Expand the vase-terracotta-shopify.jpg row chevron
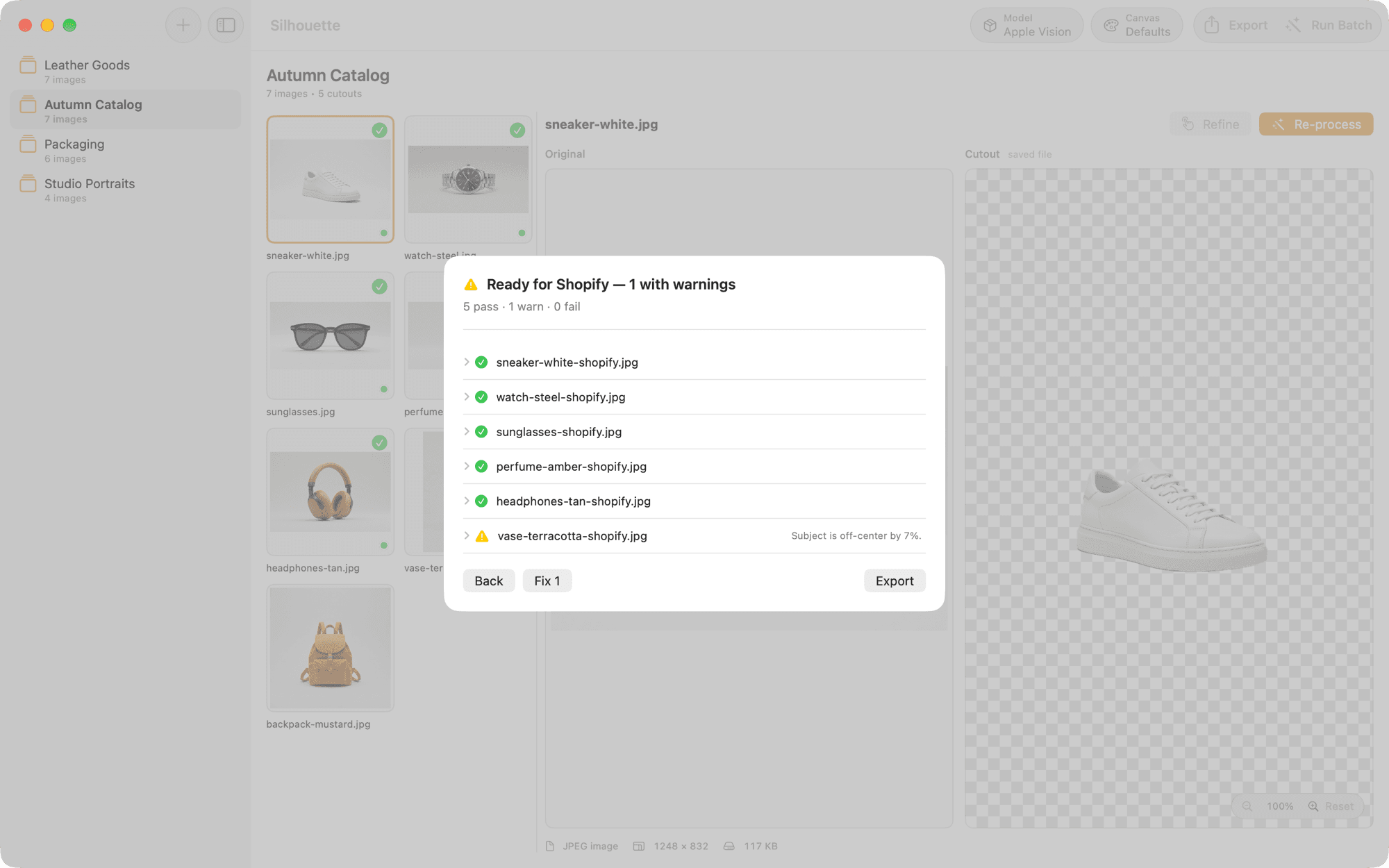Image resolution: width=1389 pixels, height=868 pixels. [467, 535]
